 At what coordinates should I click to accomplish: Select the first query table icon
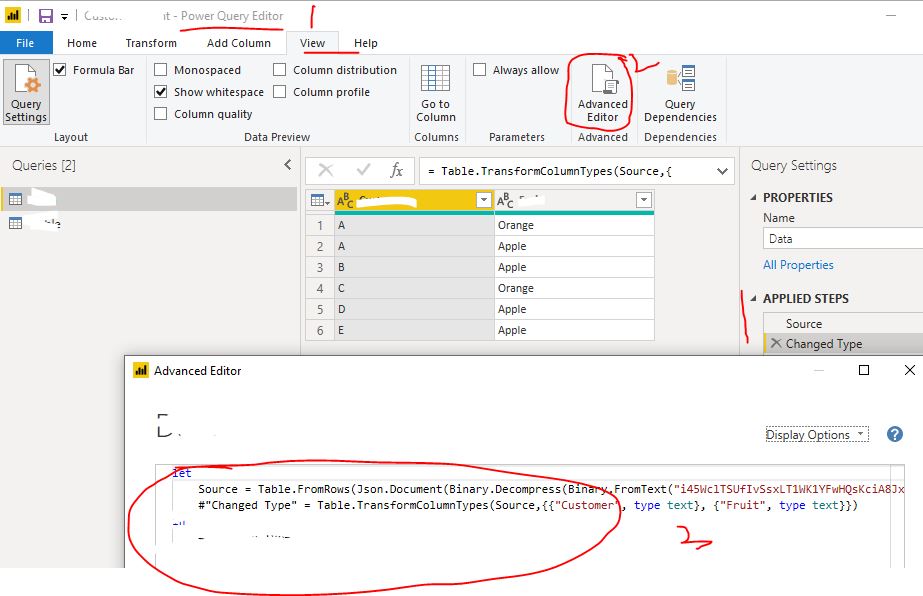point(15,199)
